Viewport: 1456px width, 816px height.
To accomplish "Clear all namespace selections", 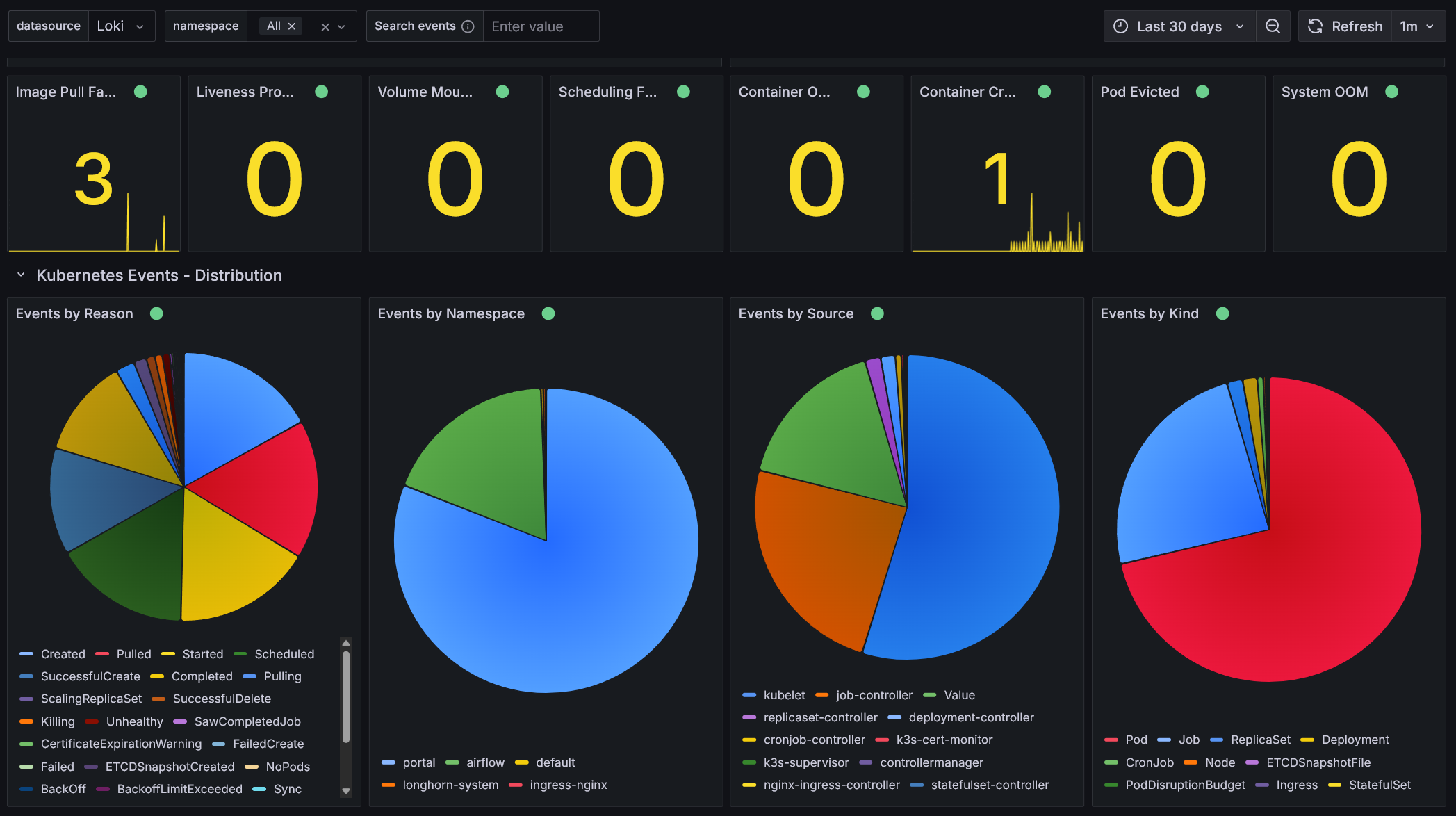I will tap(325, 27).
